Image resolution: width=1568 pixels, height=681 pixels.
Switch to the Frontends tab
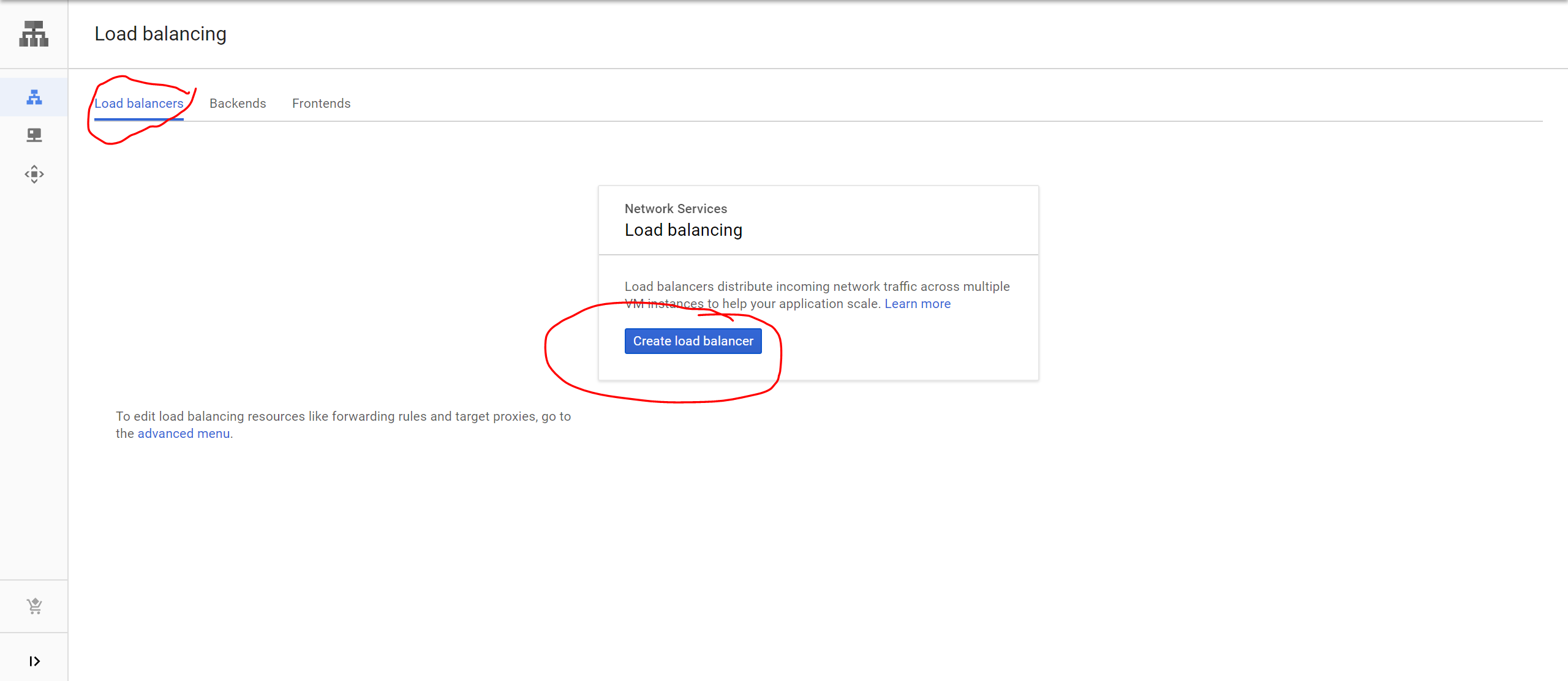click(322, 103)
